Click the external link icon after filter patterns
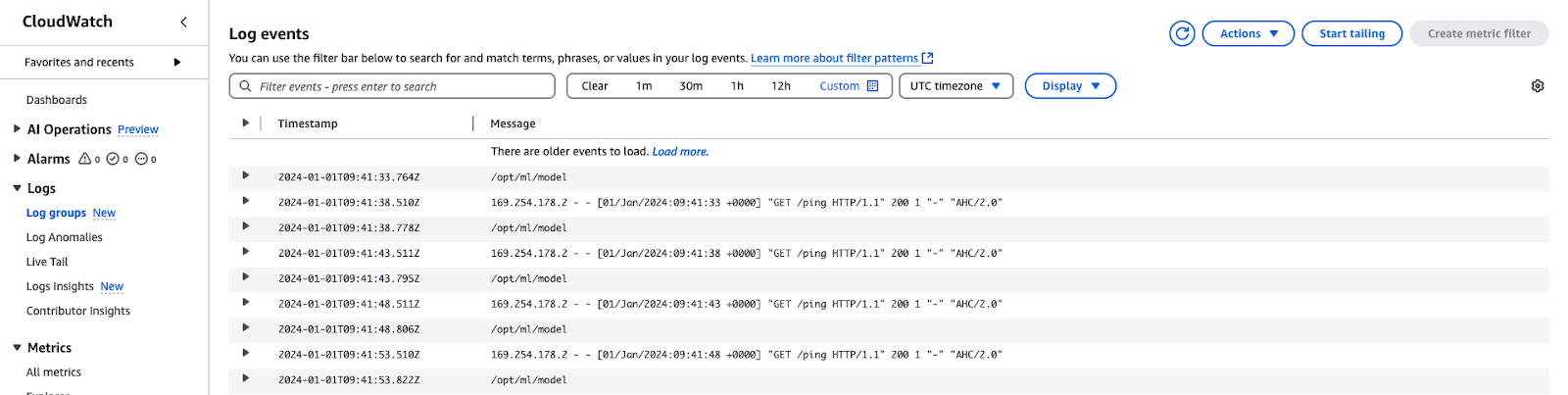The width and height of the screenshot is (1568, 395). (x=928, y=59)
